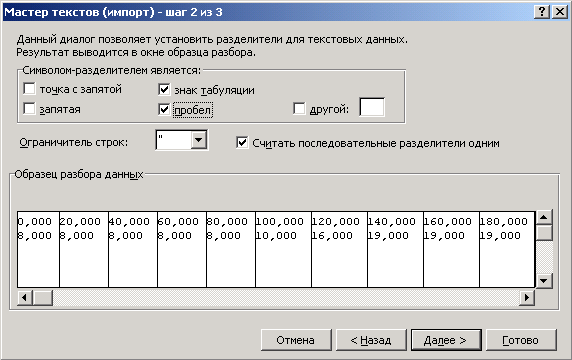Select preview cell '40,000'
This screenshot has height=360, width=572.
pyautogui.click(x=129, y=221)
